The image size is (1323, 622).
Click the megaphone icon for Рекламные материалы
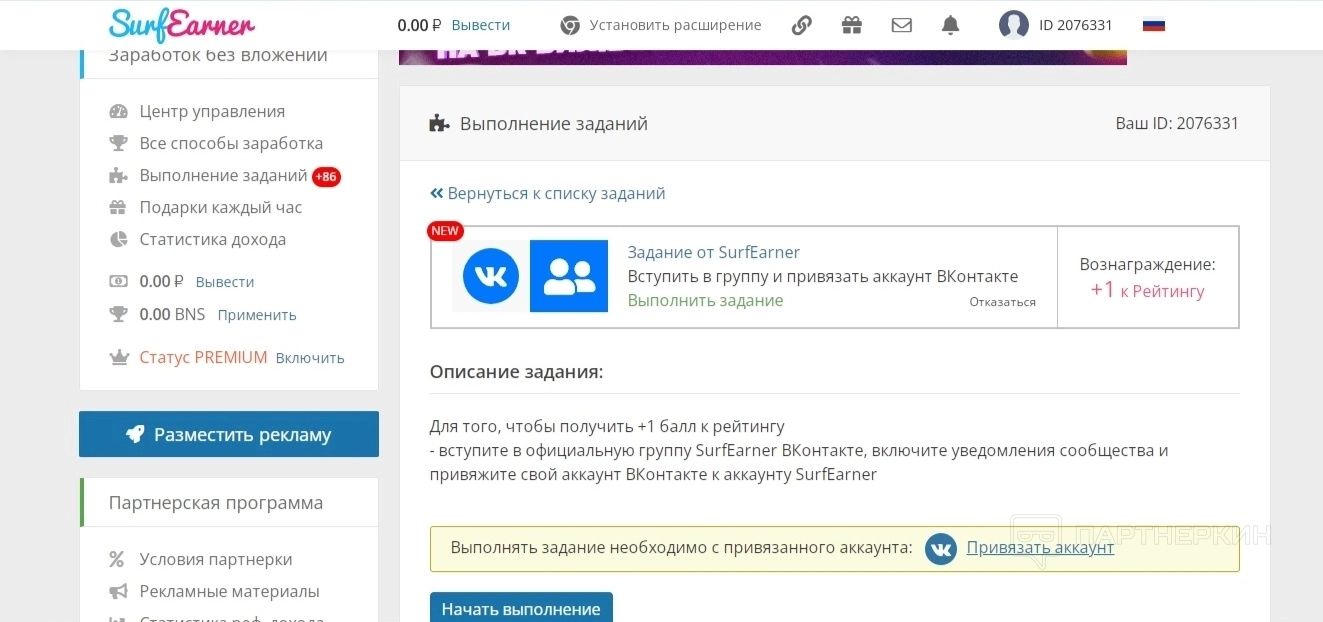click(119, 592)
